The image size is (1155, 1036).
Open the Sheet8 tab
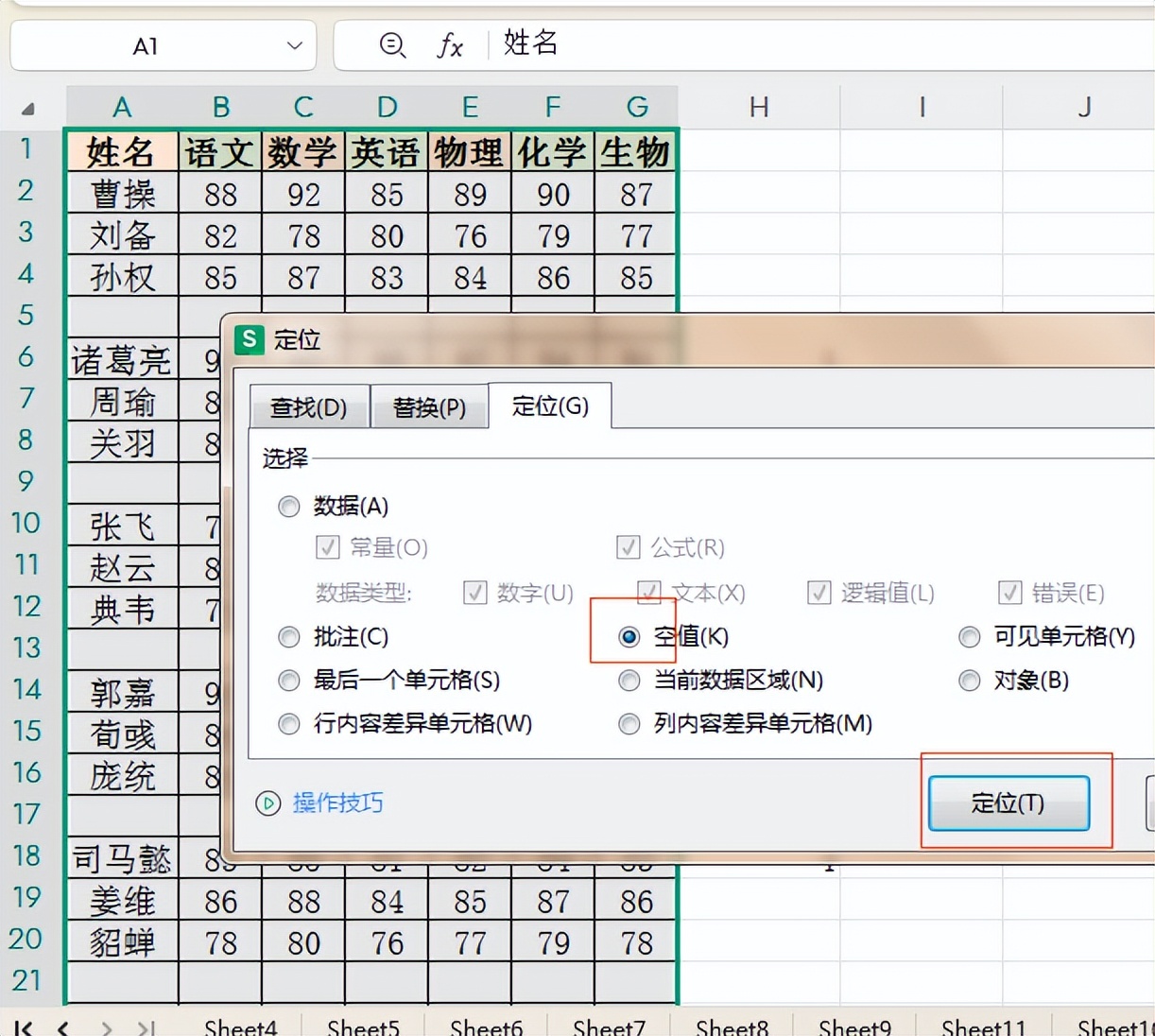tap(732, 1027)
